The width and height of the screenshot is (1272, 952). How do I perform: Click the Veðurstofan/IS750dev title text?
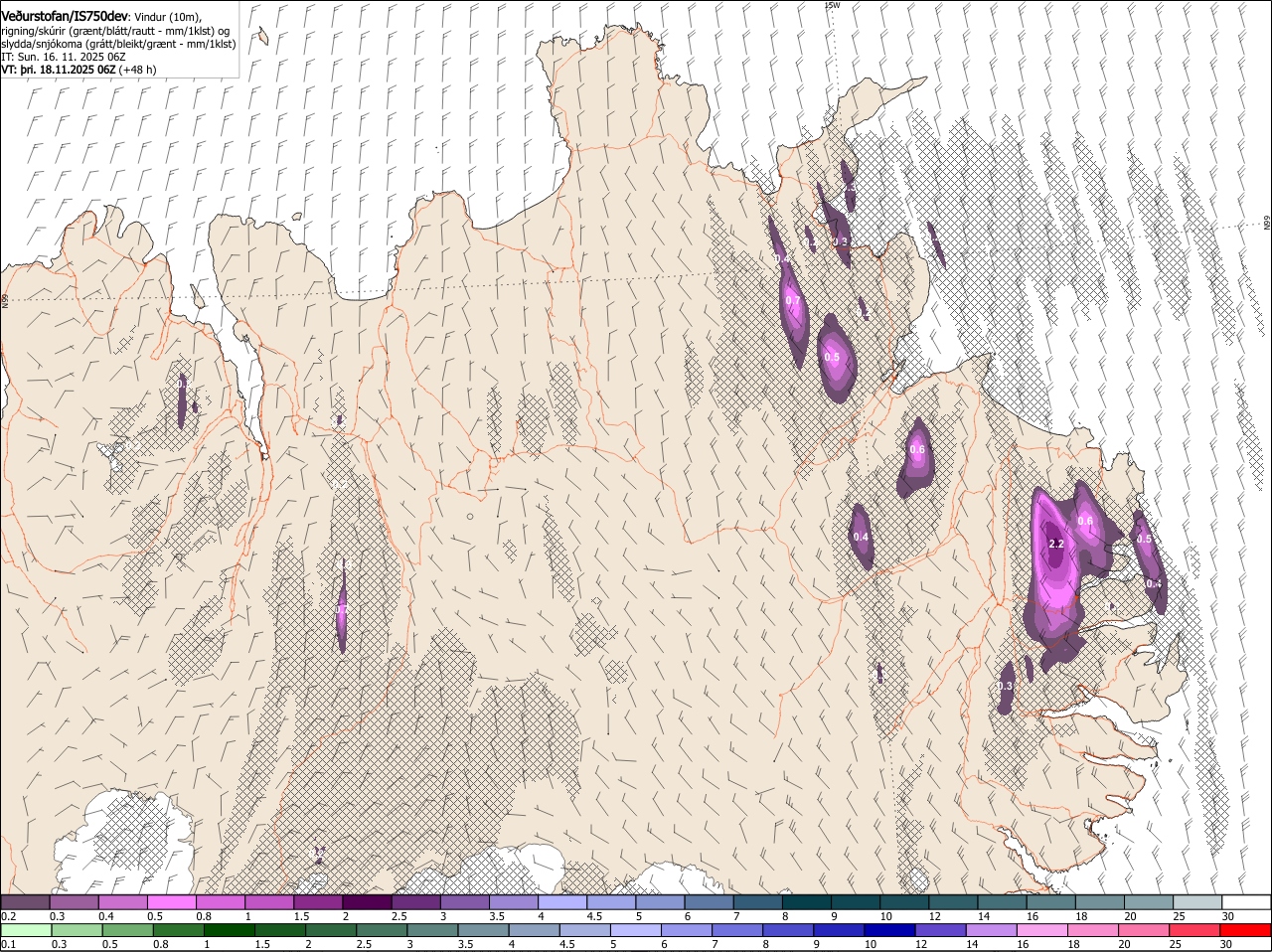point(65,17)
